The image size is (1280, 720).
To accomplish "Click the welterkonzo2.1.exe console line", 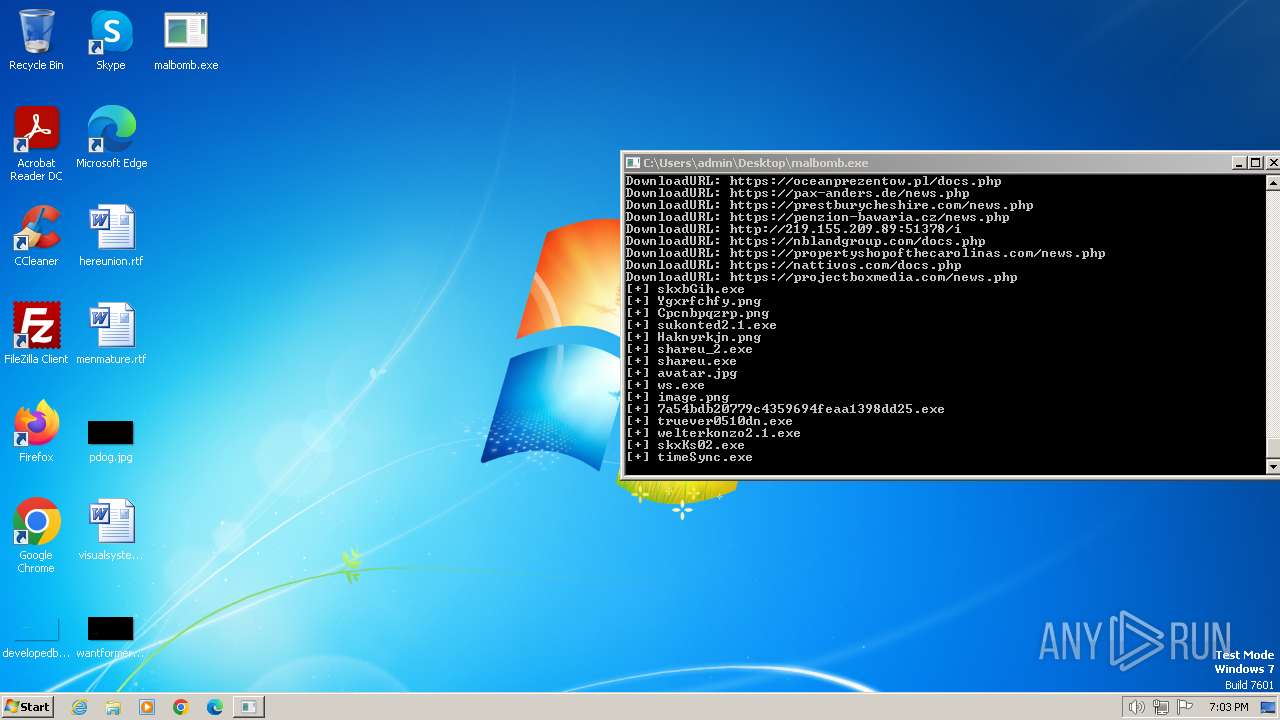I will [713, 433].
